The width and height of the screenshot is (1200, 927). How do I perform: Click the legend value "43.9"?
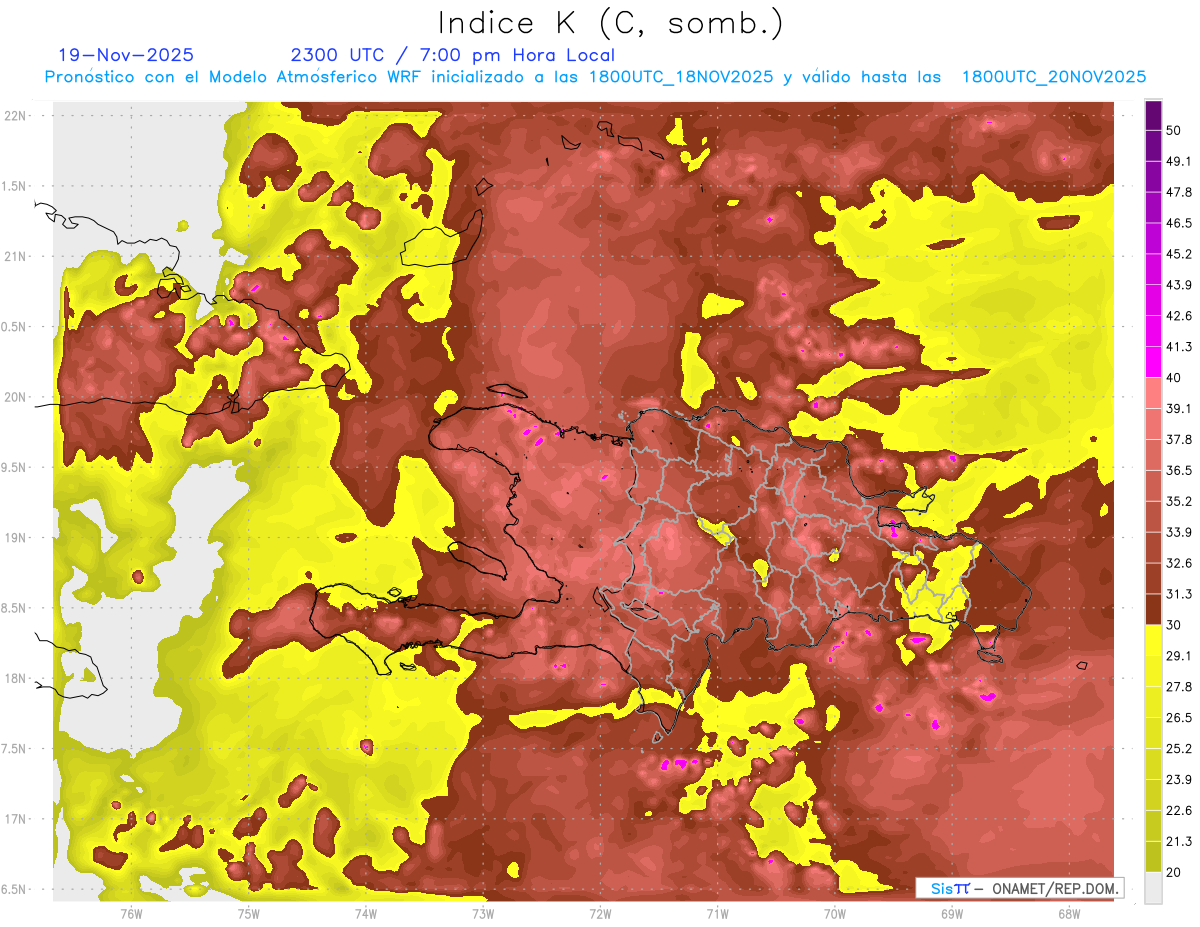point(1179,285)
